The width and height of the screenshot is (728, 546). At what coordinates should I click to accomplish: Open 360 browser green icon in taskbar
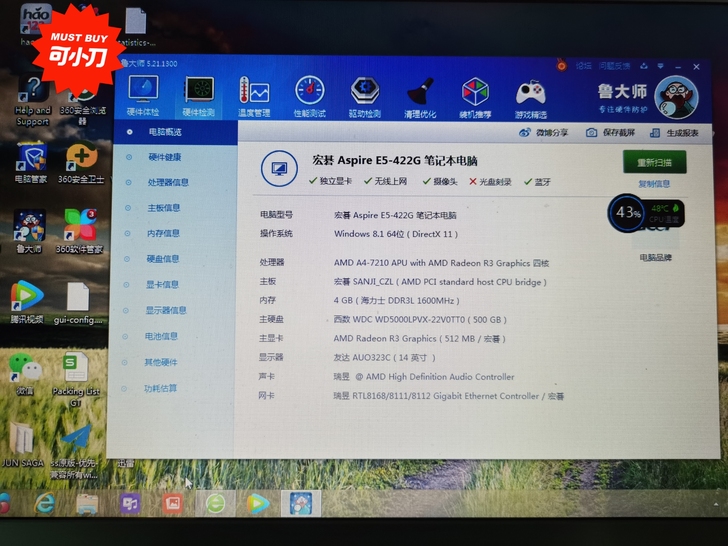tap(215, 504)
